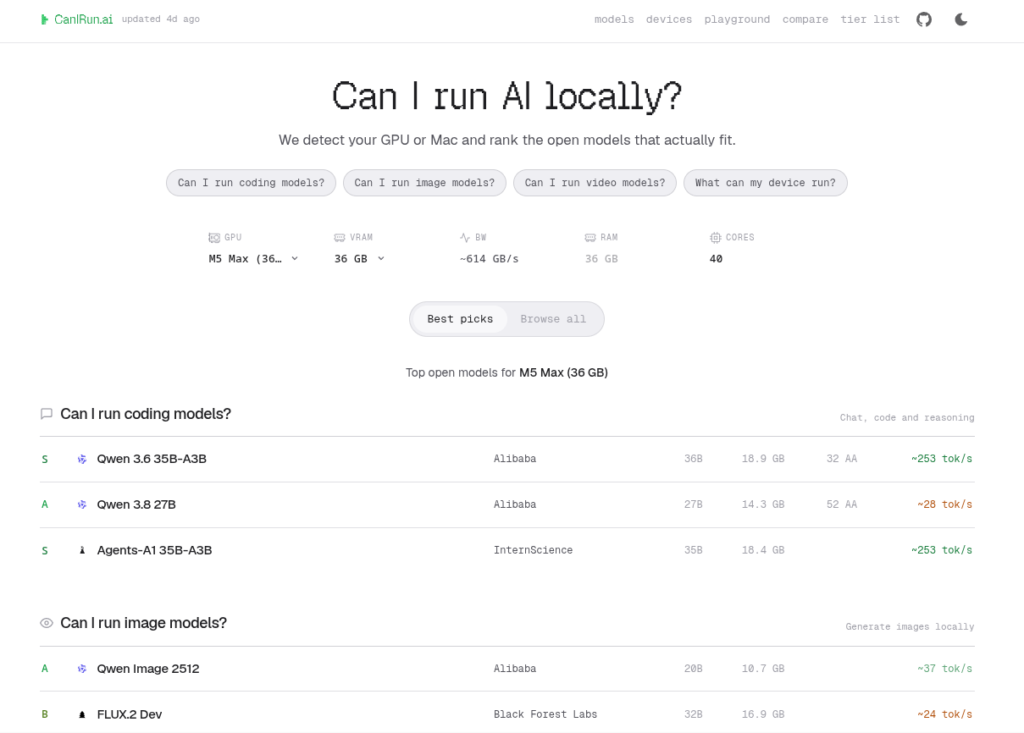Open the GPU dropdown showing M5 Max
Image resolution: width=1024 pixels, height=733 pixels.
click(x=253, y=259)
